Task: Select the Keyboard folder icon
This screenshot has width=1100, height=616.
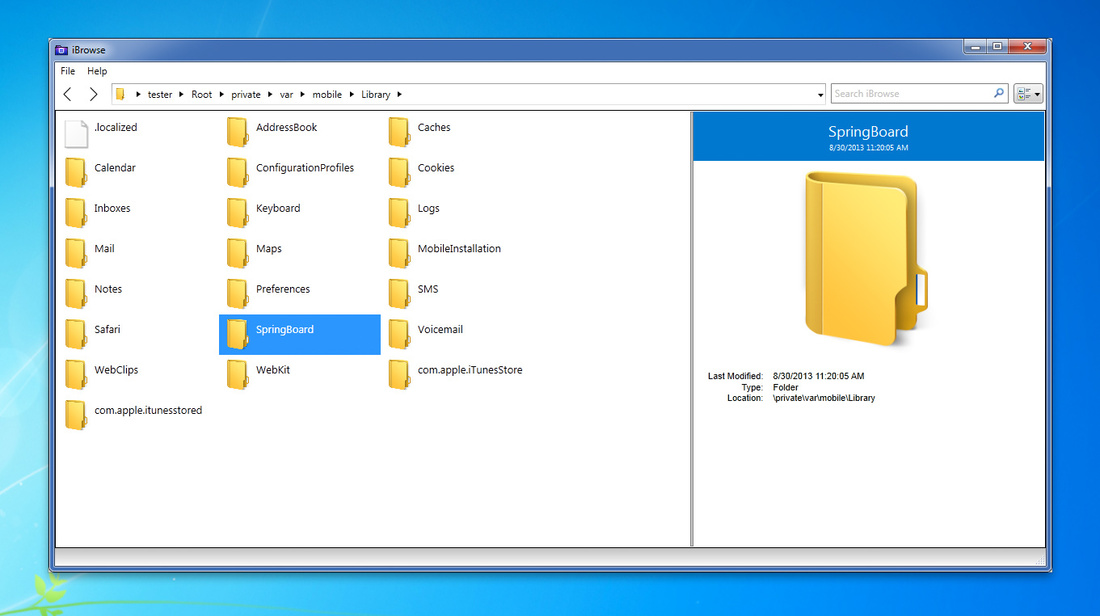Action: coord(238,213)
